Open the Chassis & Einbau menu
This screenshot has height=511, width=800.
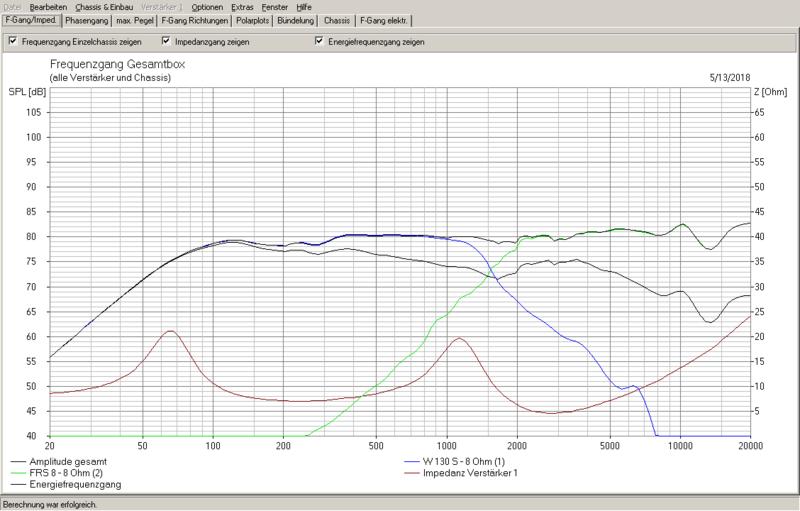point(105,7)
